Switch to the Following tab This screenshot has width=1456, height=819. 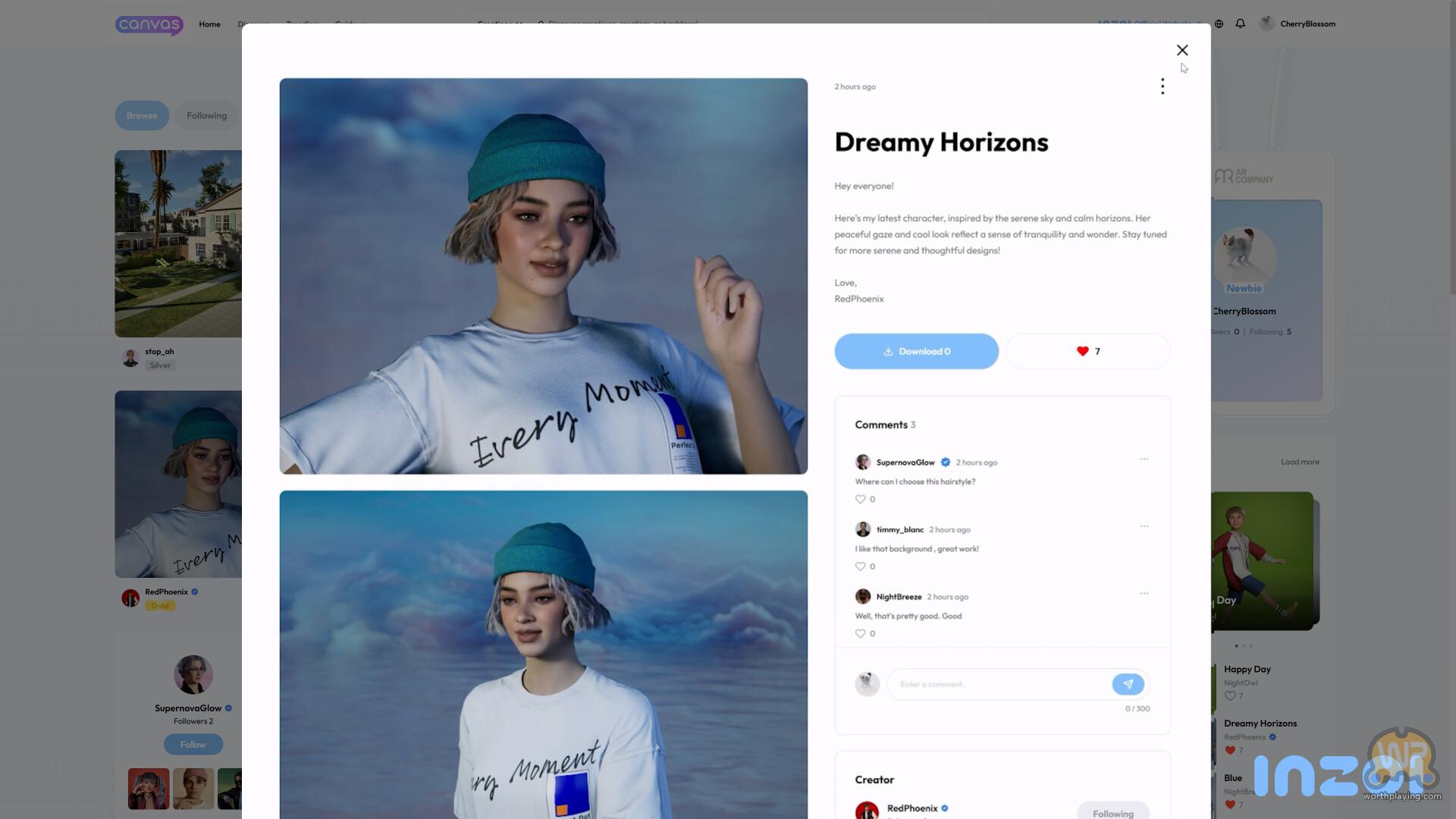click(x=206, y=115)
